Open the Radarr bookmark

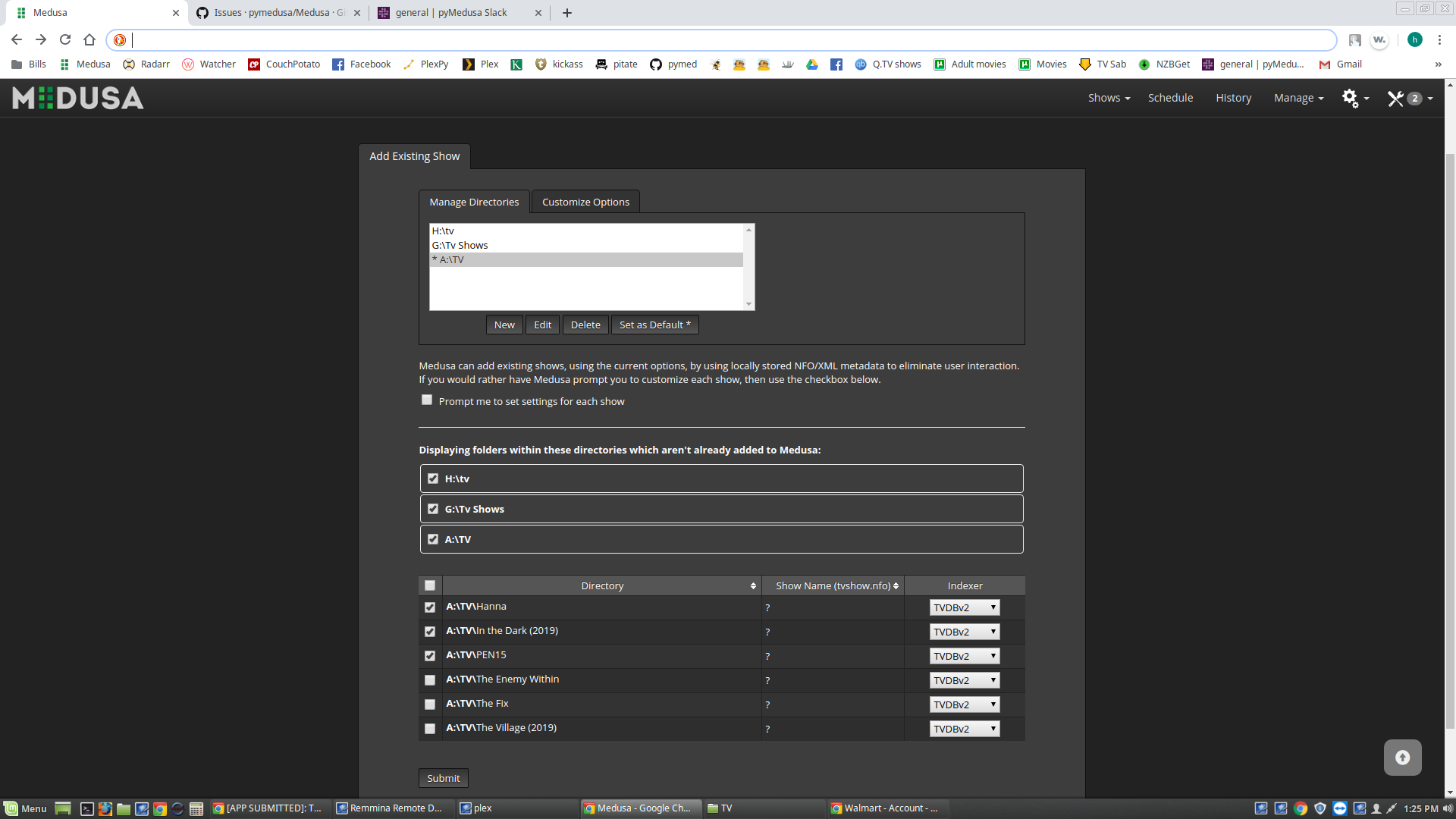[146, 64]
